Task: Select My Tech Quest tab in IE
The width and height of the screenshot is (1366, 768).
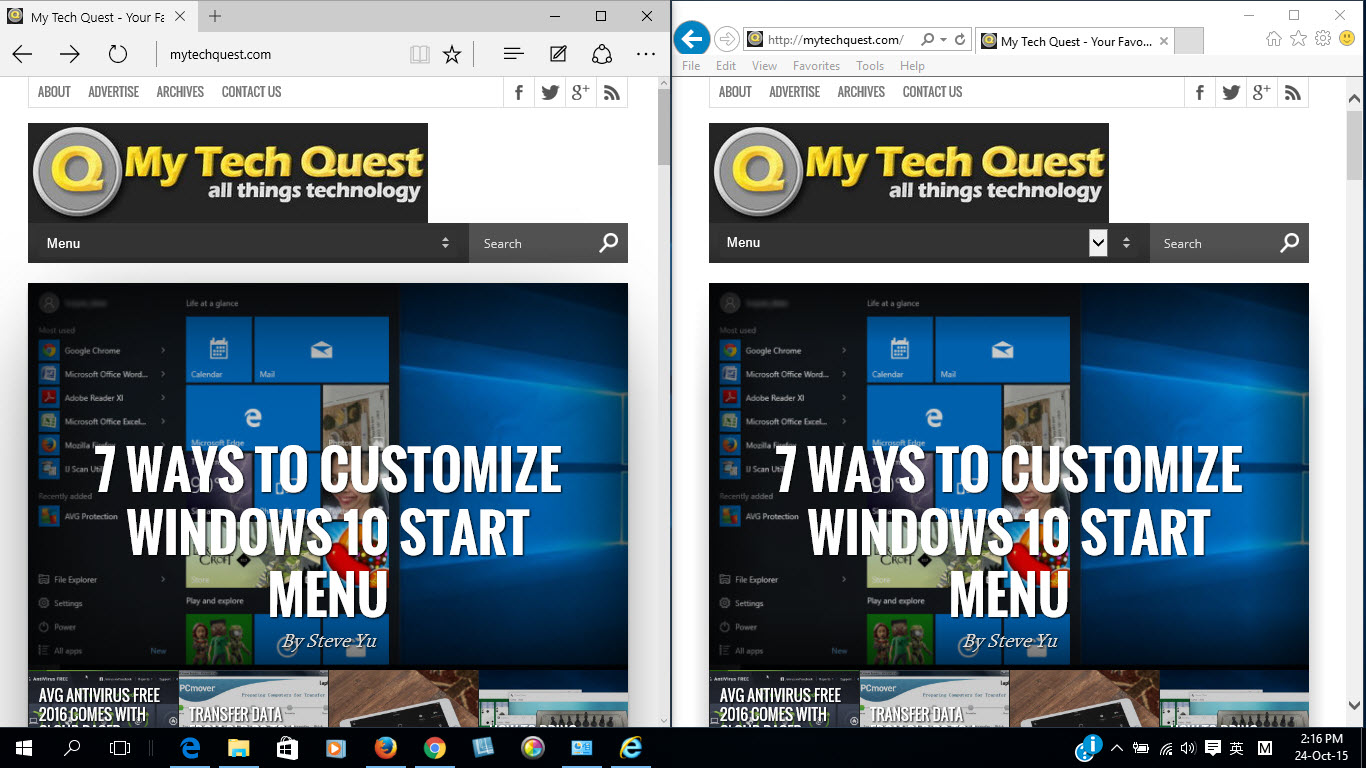Action: [x=1074, y=41]
